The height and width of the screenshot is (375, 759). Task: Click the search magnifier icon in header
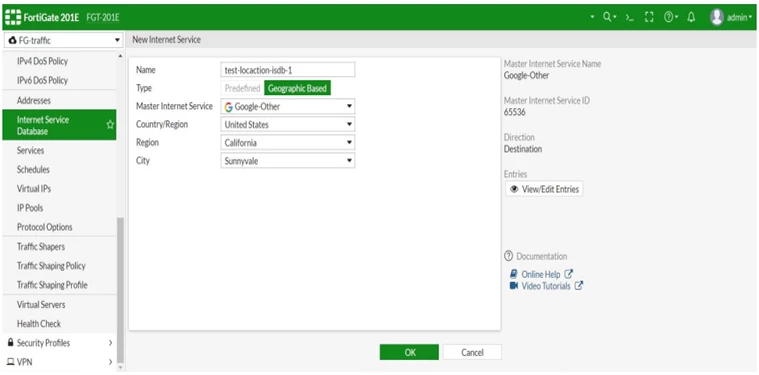607,17
